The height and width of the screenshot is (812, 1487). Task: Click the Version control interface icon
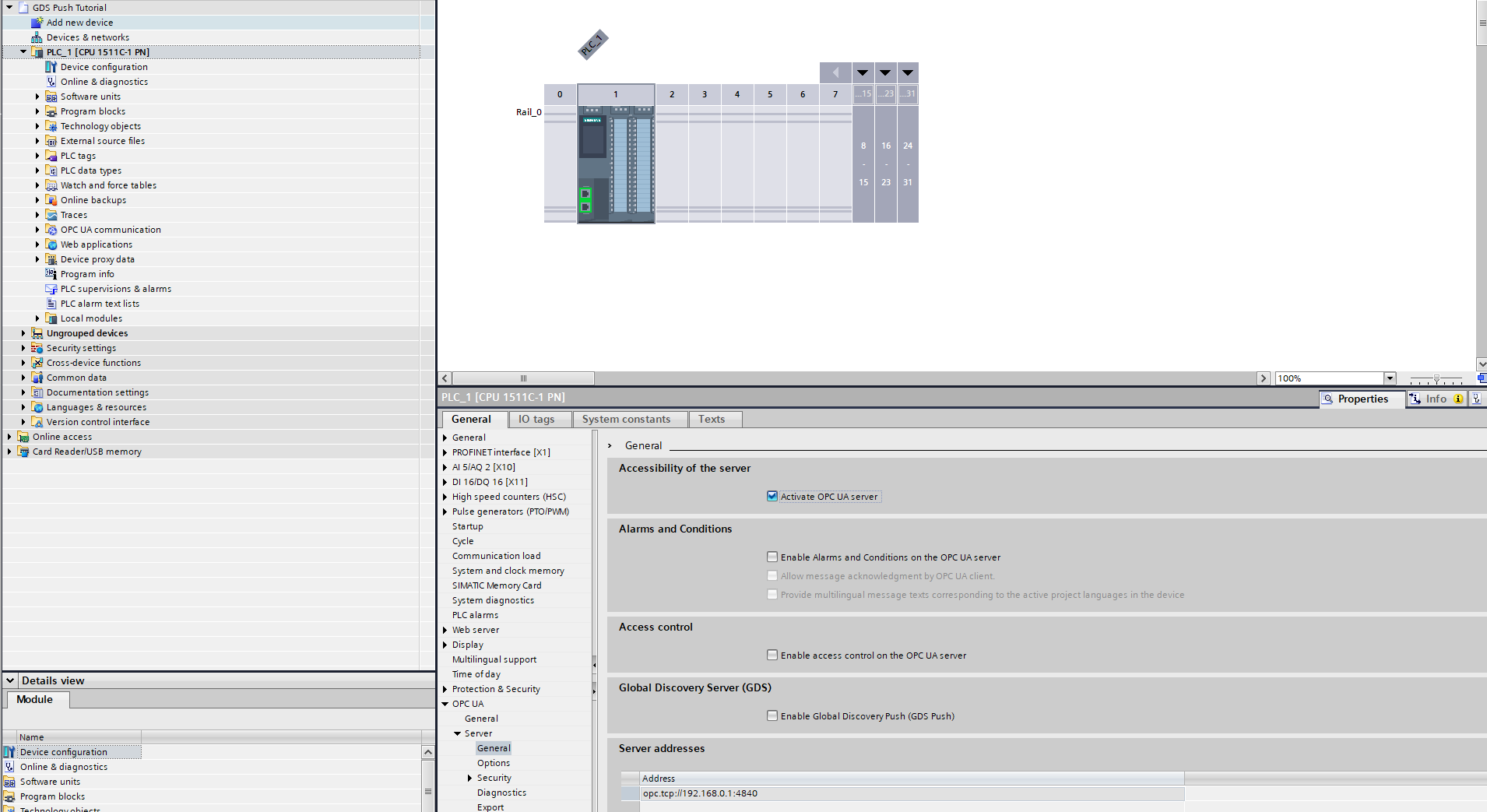(37, 422)
